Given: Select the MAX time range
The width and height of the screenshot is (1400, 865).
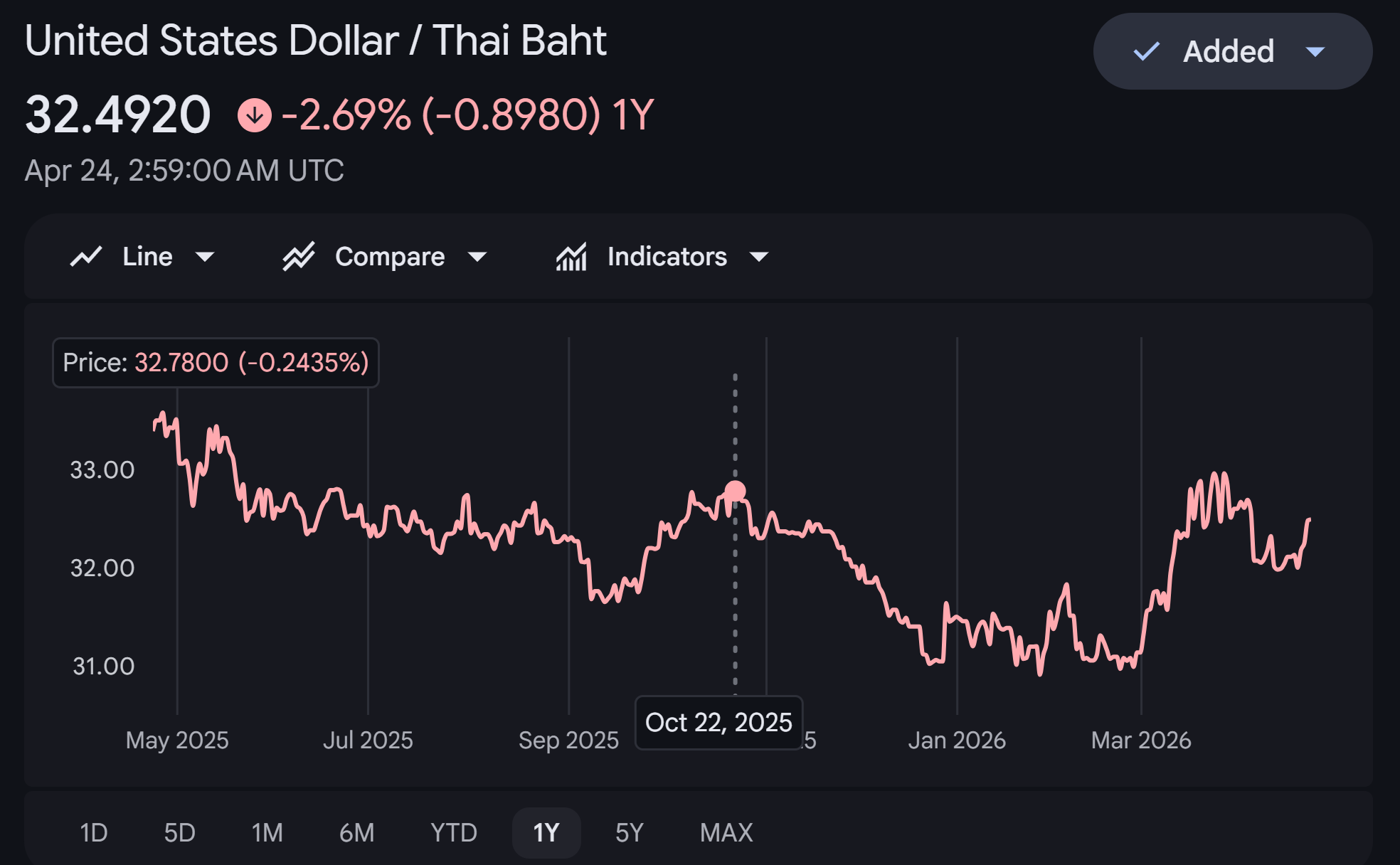Looking at the screenshot, I should tap(726, 832).
